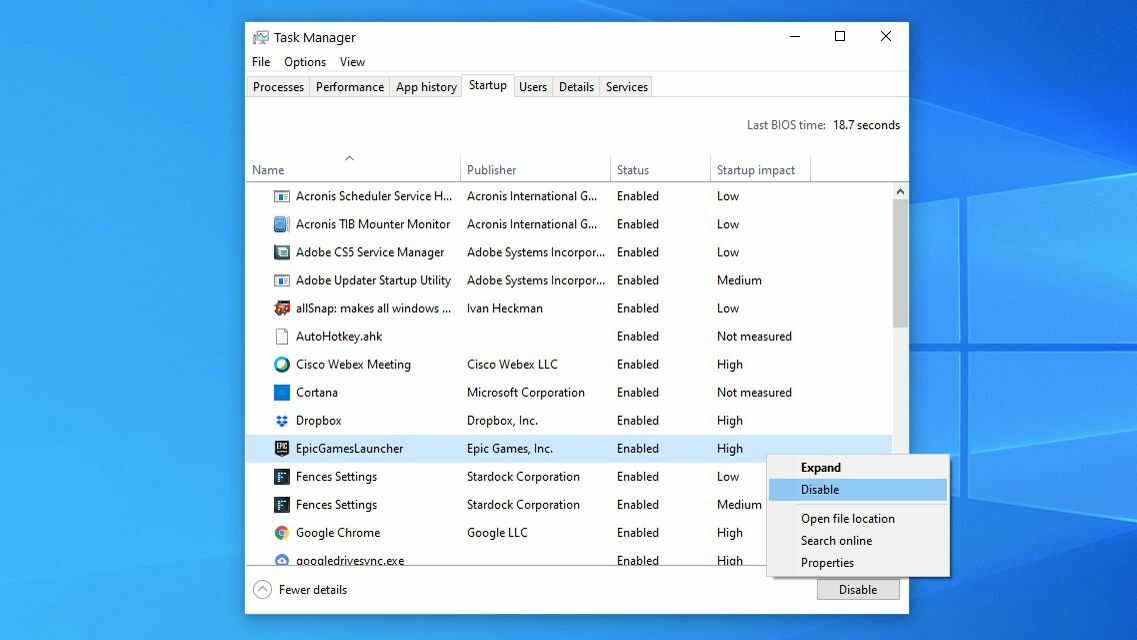Image resolution: width=1137 pixels, height=640 pixels.
Task: Switch to the Processes tab
Action: [x=278, y=87]
